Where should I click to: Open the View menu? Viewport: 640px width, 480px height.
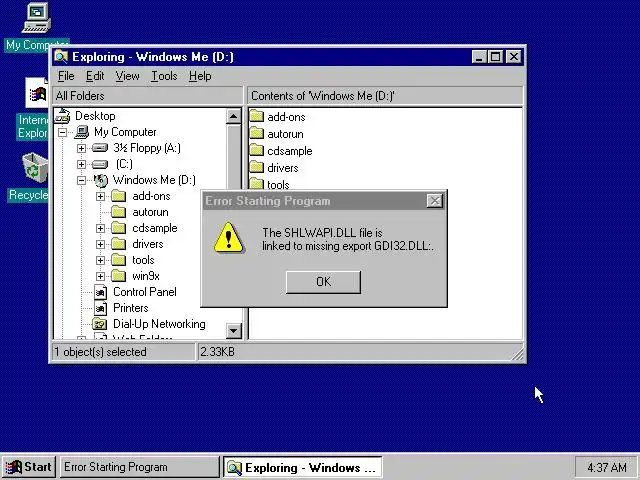point(127,76)
